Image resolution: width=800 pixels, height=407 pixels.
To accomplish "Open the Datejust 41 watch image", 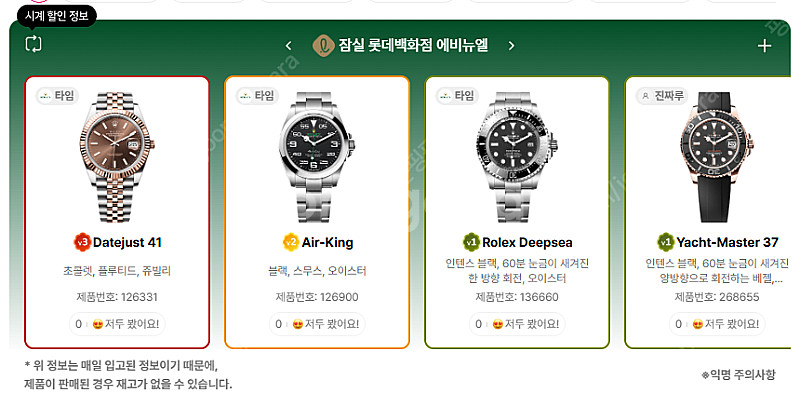I will tap(117, 157).
